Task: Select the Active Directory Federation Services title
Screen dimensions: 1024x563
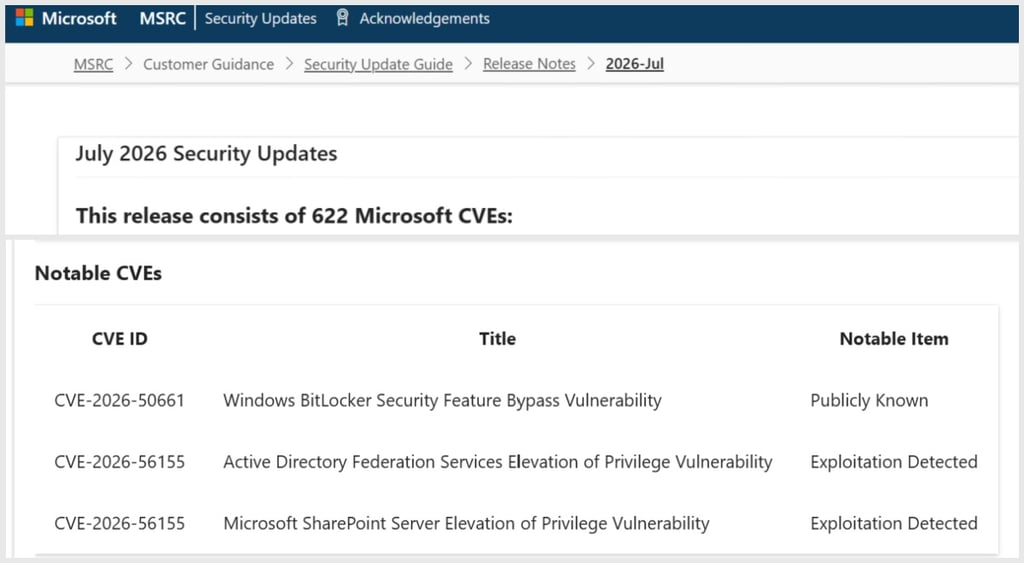Action: 498,462
